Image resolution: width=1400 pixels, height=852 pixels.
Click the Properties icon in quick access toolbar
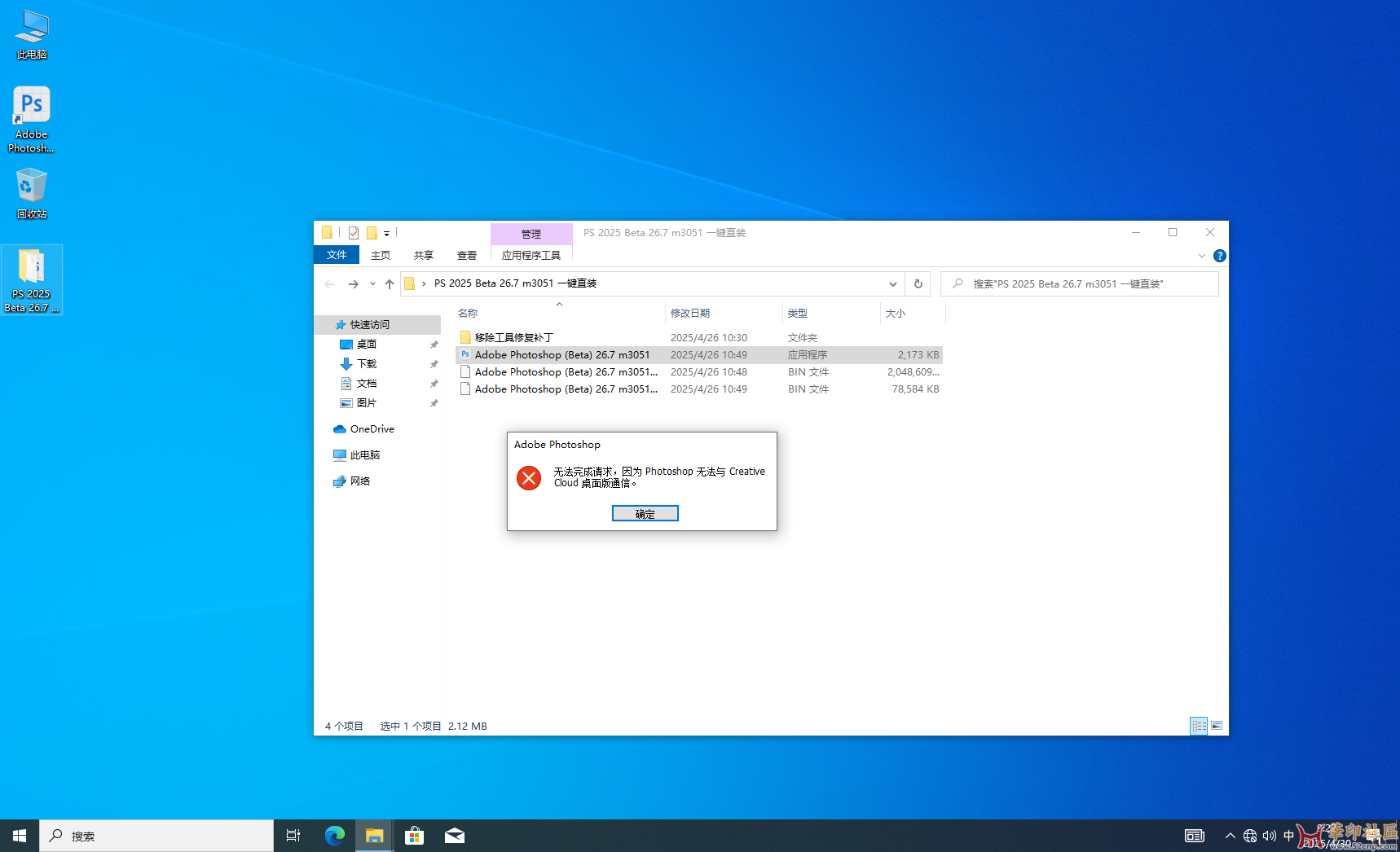[354, 233]
